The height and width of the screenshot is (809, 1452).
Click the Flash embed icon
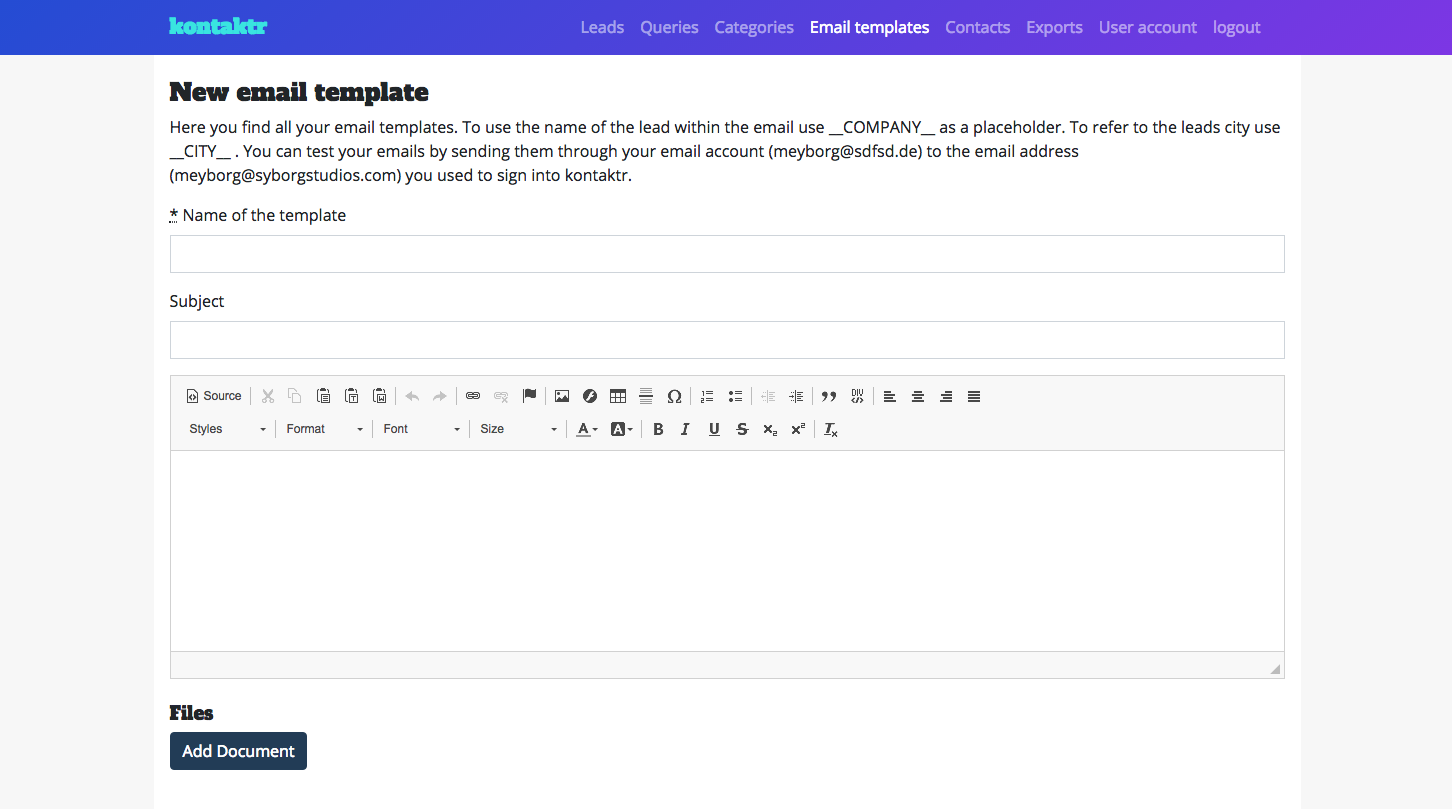click(590, 396)
